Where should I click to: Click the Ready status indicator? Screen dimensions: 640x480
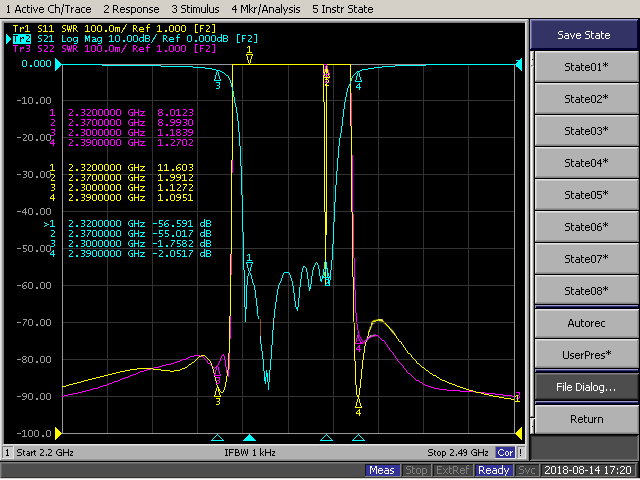493,471
